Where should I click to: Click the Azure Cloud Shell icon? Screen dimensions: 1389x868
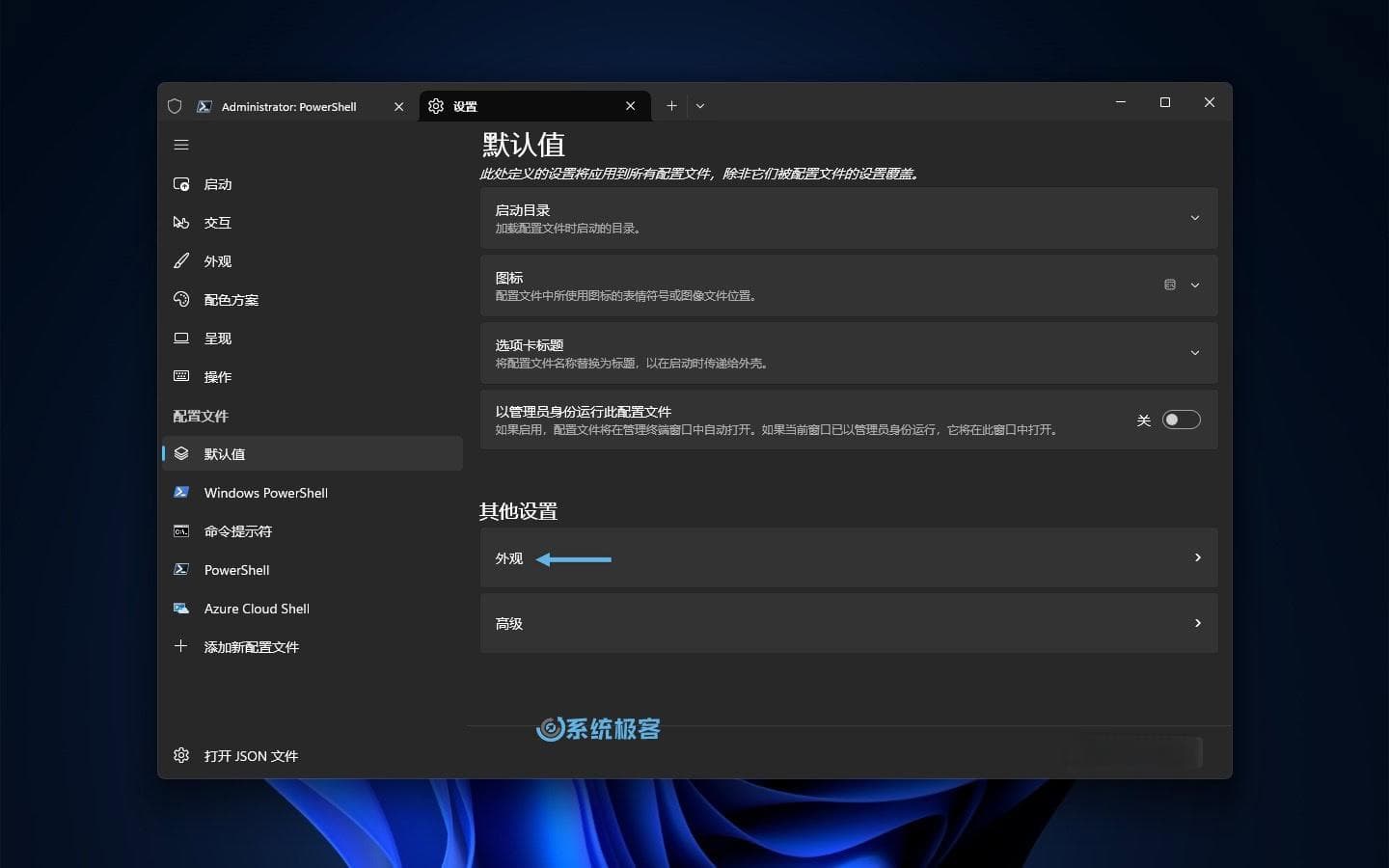coord(181,608)
